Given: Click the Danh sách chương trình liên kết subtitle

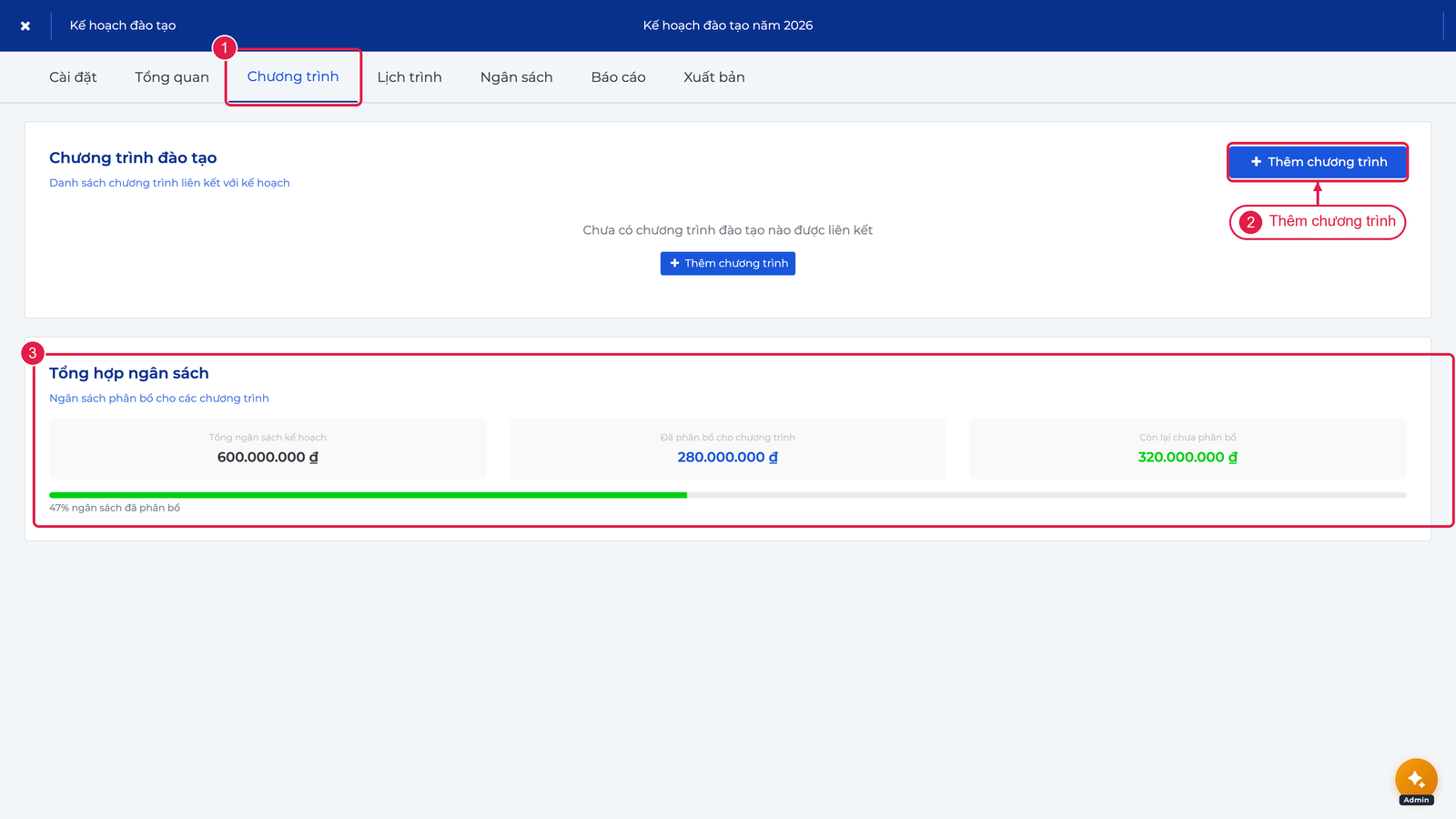Looking at the screenshot, I should pyautogui.click(x=169, y=183).
